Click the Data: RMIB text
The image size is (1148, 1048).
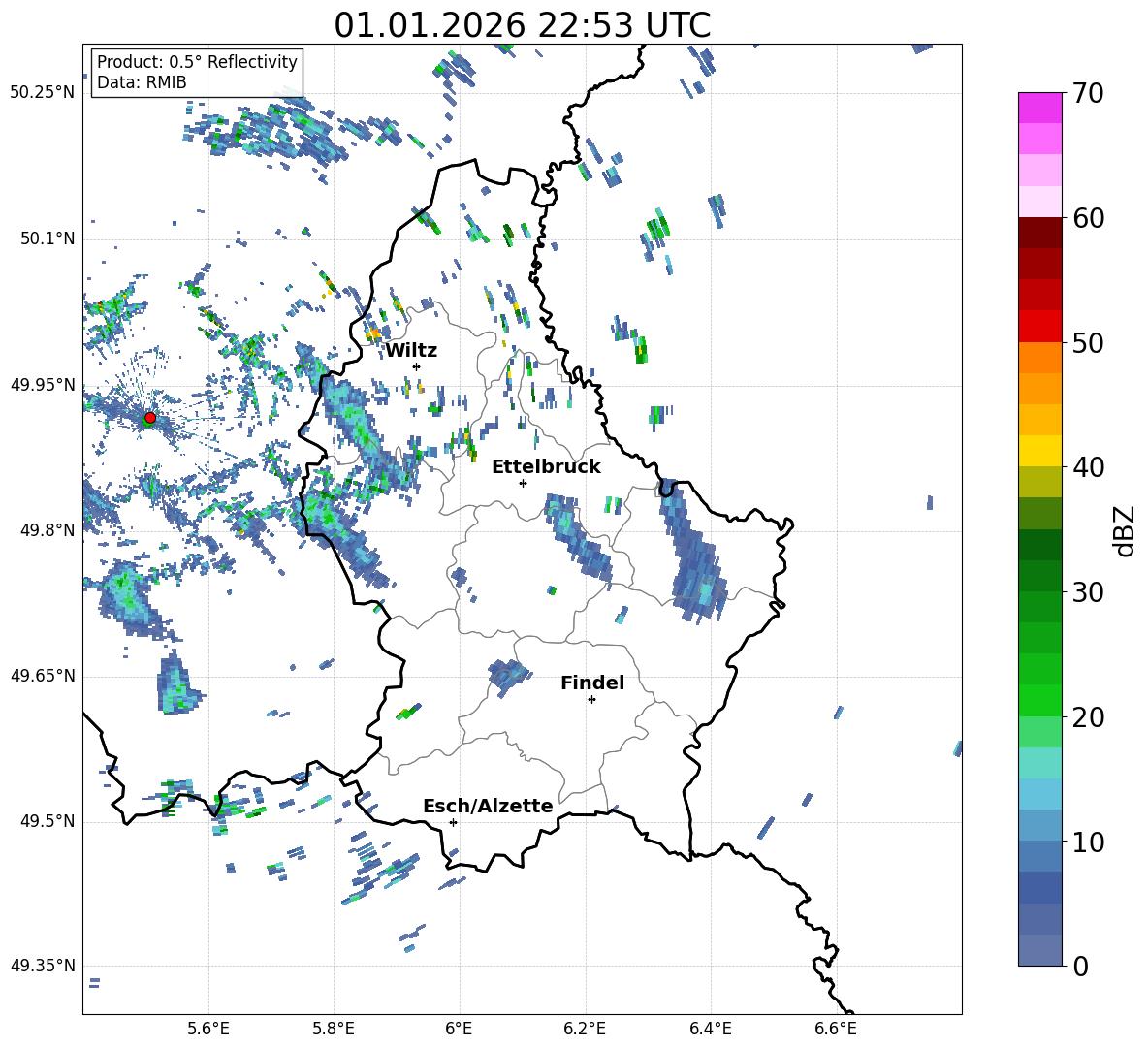tap(142, 82)
